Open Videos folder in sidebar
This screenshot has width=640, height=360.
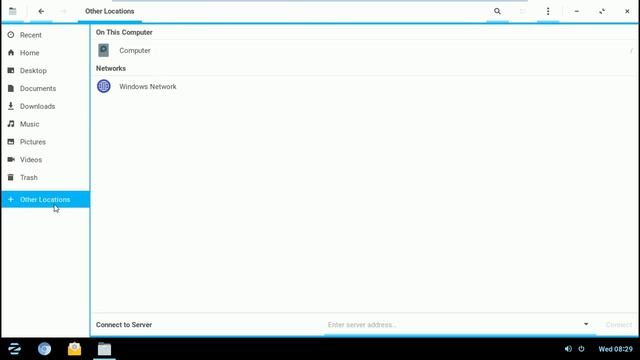45,160
